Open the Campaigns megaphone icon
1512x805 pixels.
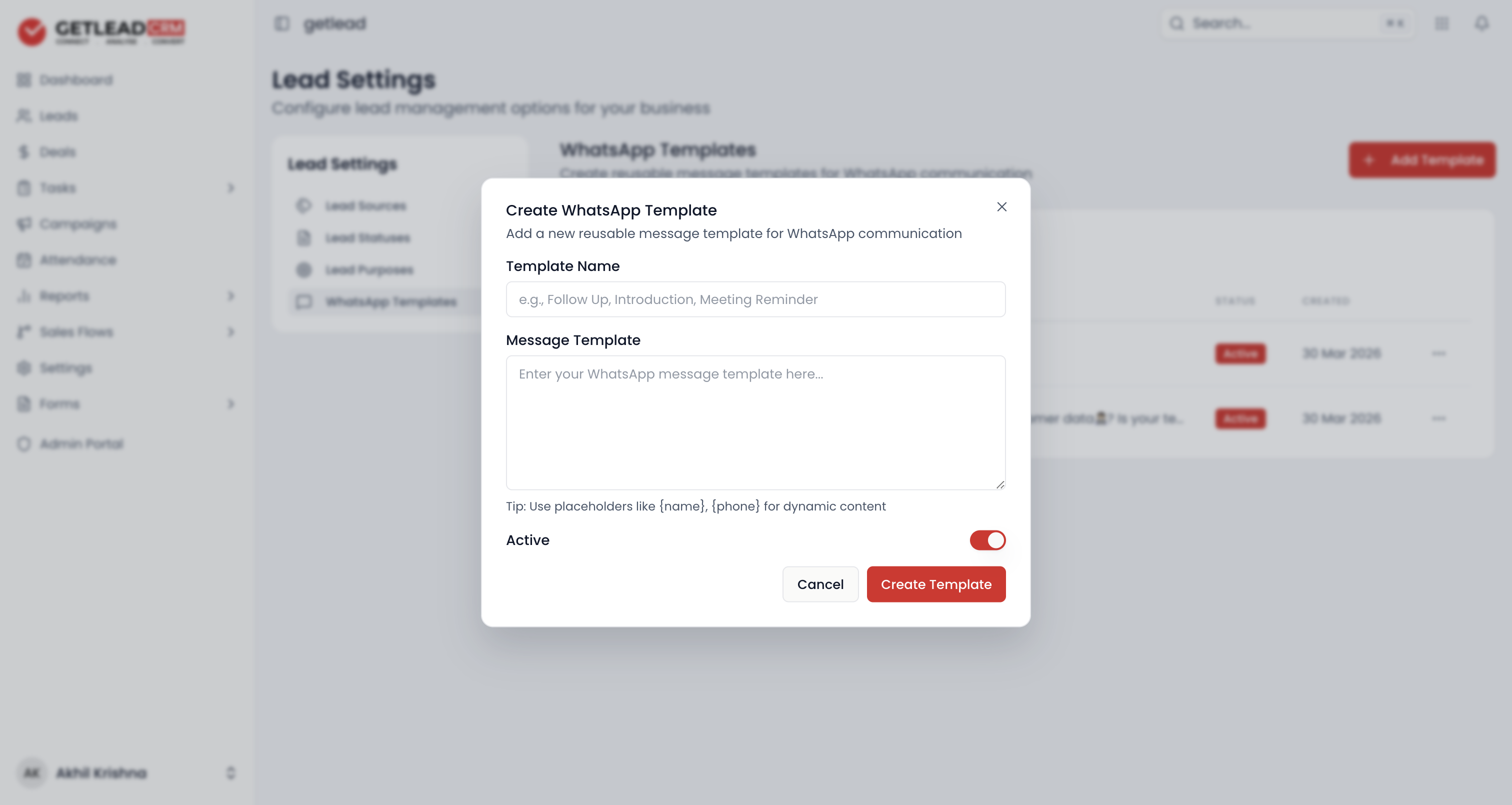coord(23,223)
